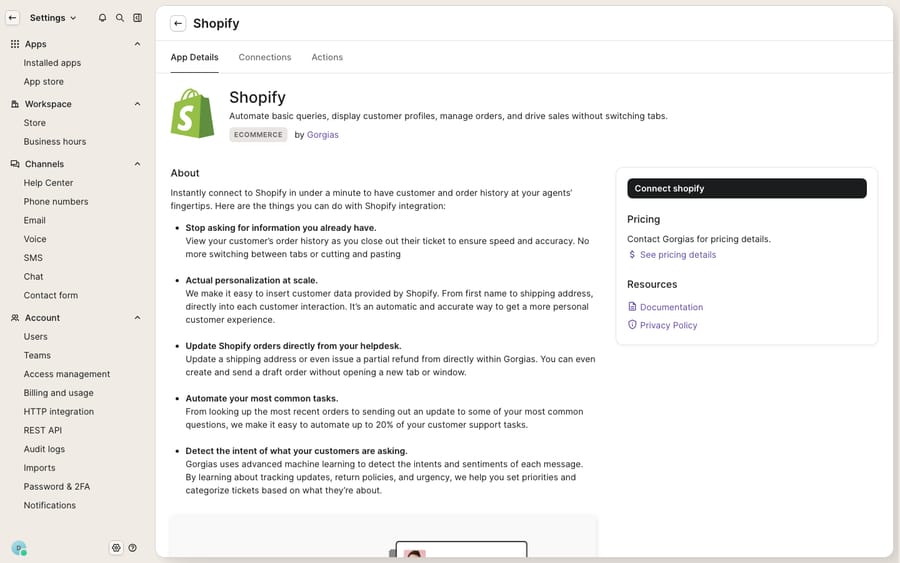Viewport: 900px width, 563px height.
Task: Click the Documentation file icon
Action: [632, 306]
